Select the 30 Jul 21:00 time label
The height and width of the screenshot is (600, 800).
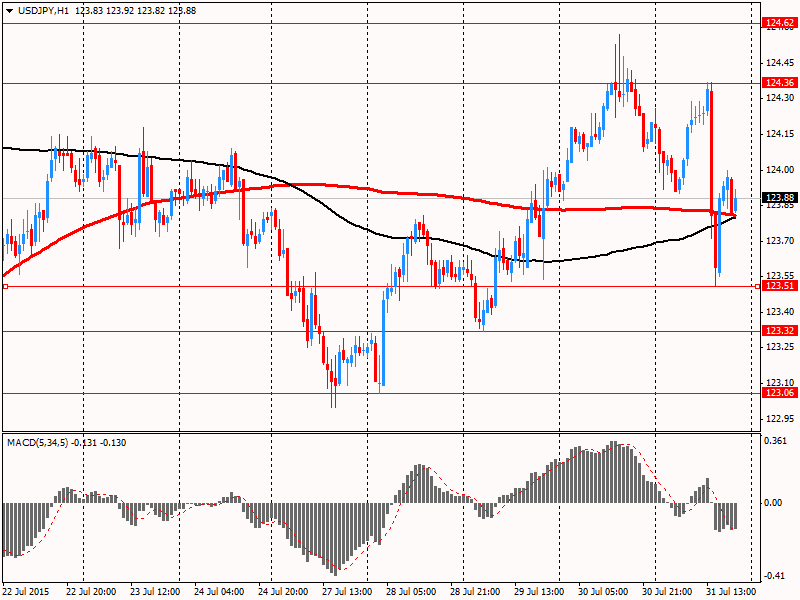667,592
